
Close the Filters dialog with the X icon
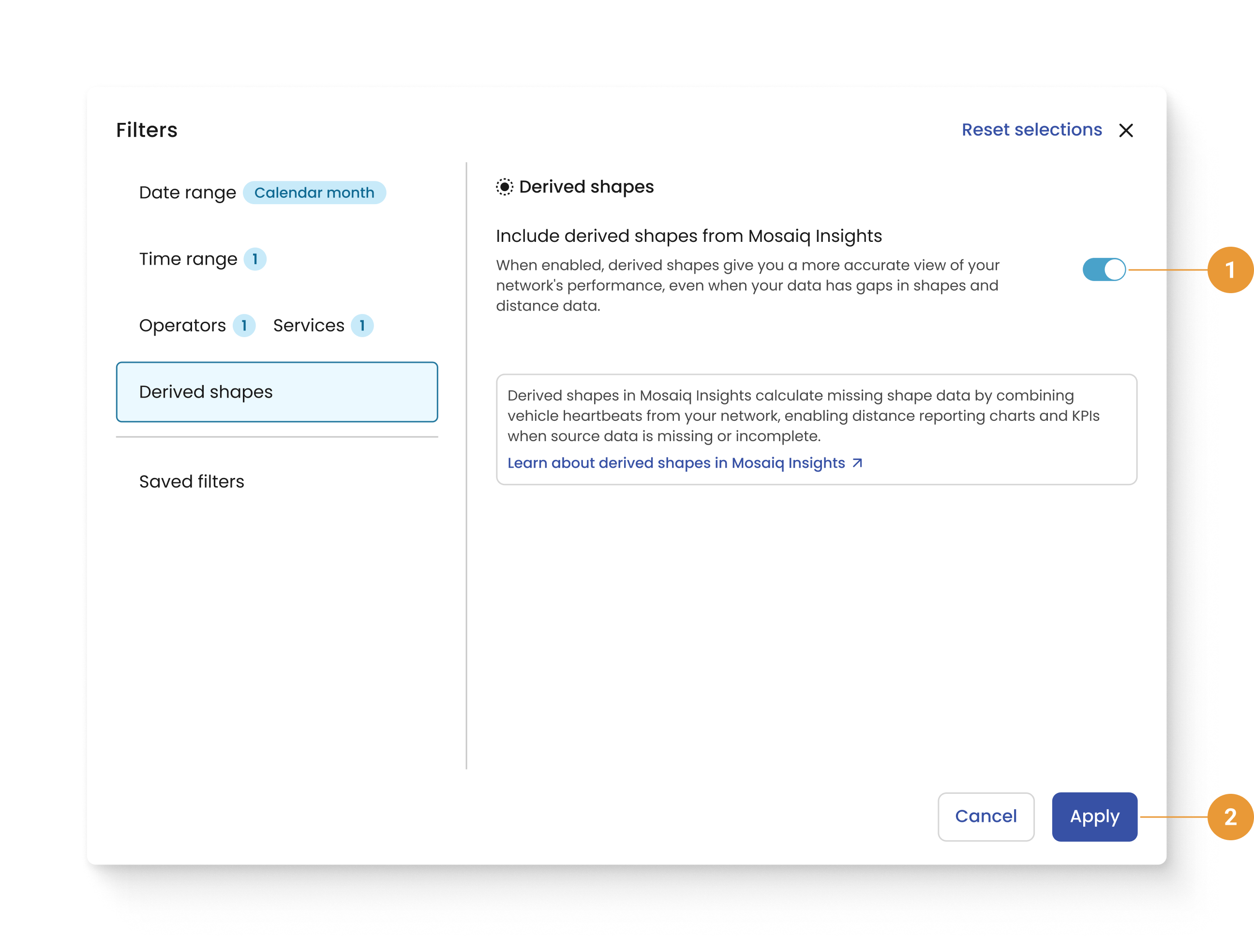(x=1126, y=131)
